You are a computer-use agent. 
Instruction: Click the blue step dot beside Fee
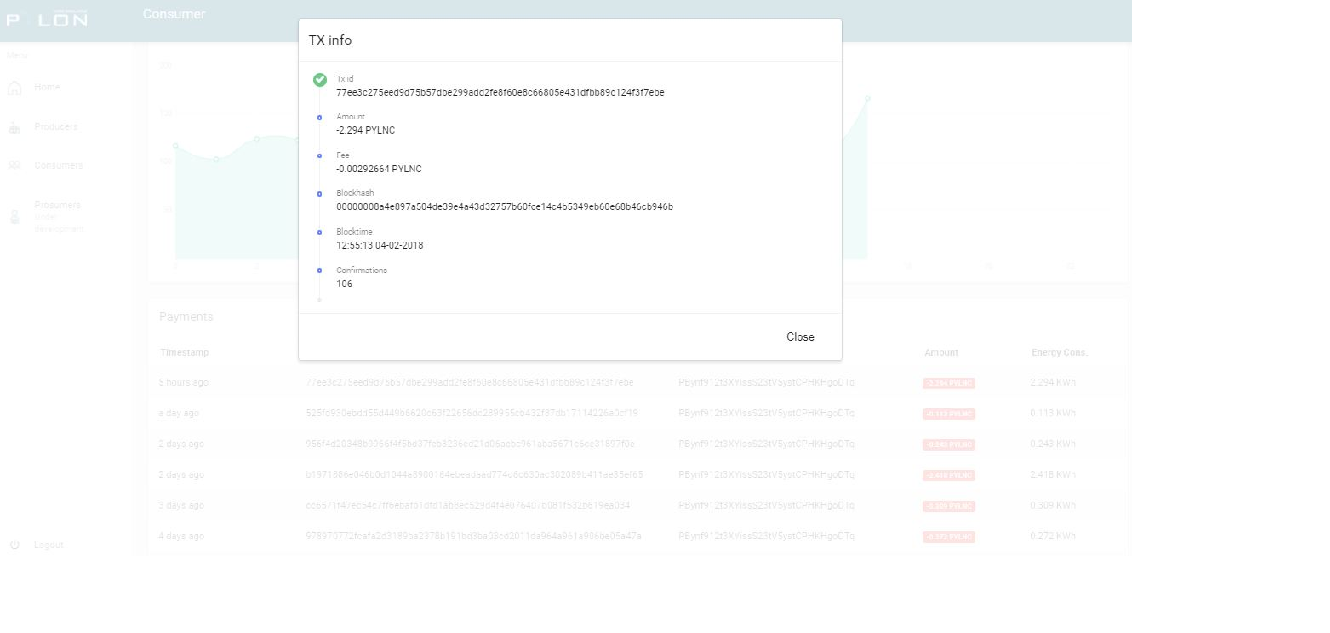(320, 156)
